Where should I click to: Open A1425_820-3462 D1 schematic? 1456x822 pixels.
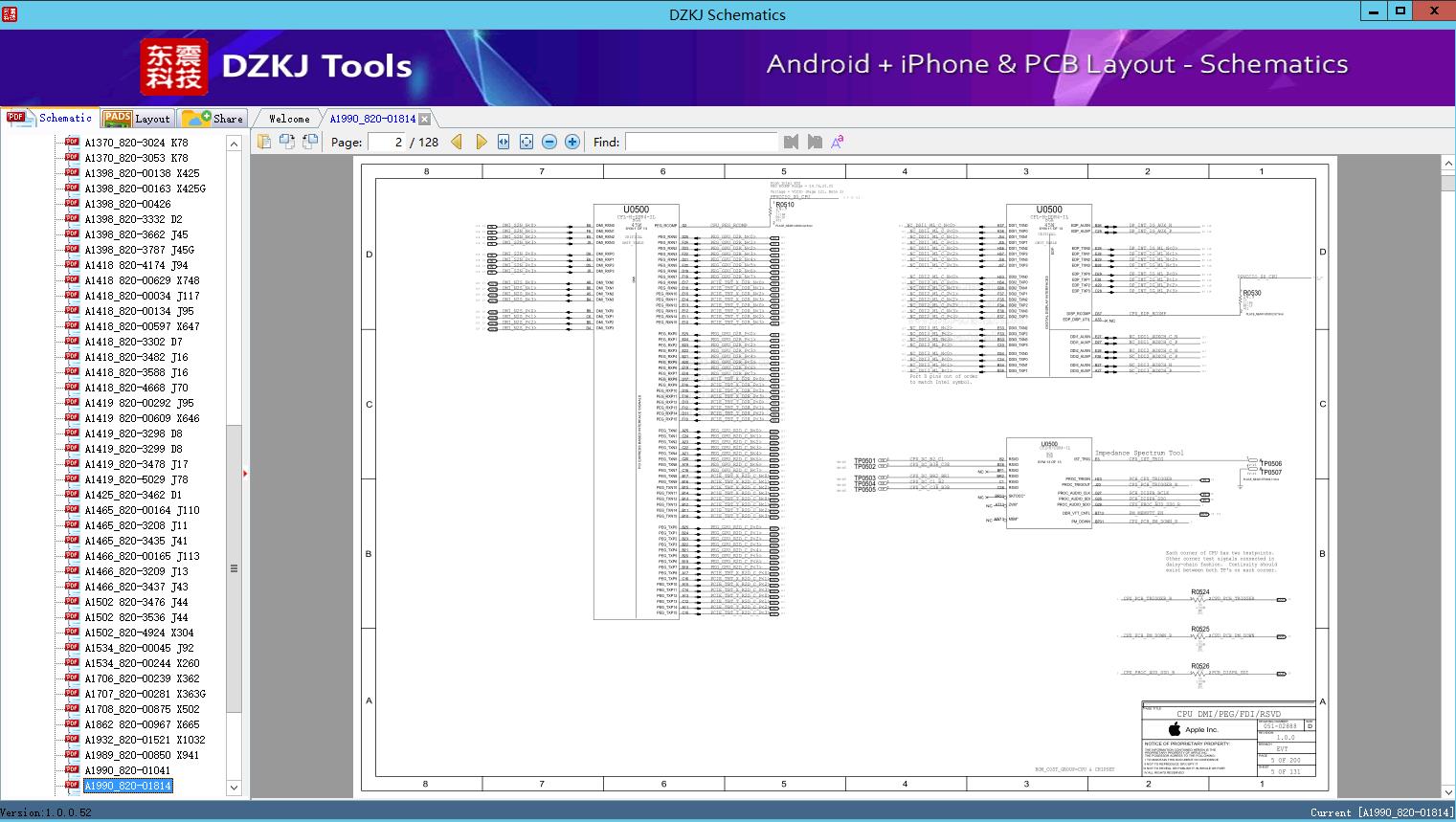tap(133, 495)
